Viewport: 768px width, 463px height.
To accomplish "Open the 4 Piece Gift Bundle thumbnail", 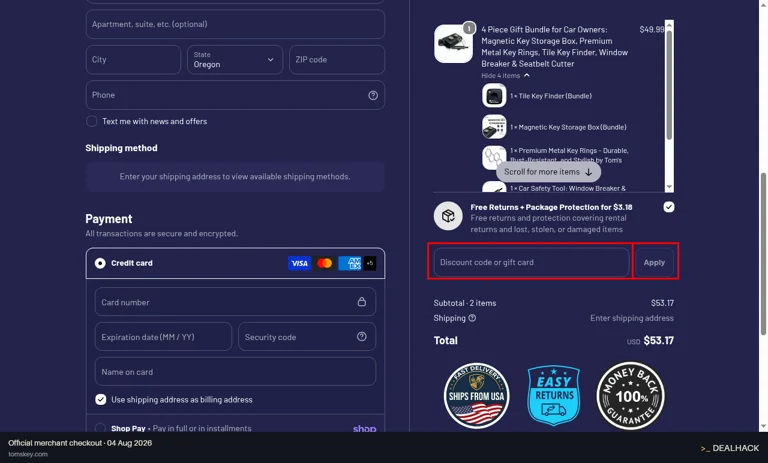I will [454, 44].
